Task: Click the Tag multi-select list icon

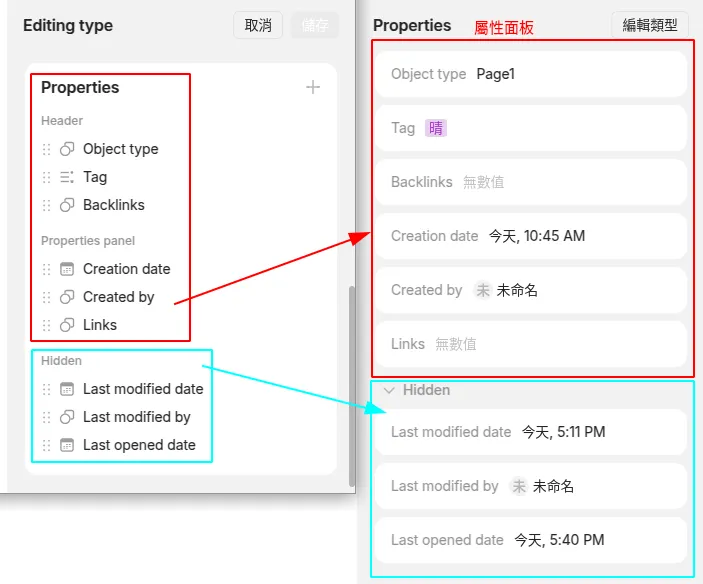Action: point(67,177)
